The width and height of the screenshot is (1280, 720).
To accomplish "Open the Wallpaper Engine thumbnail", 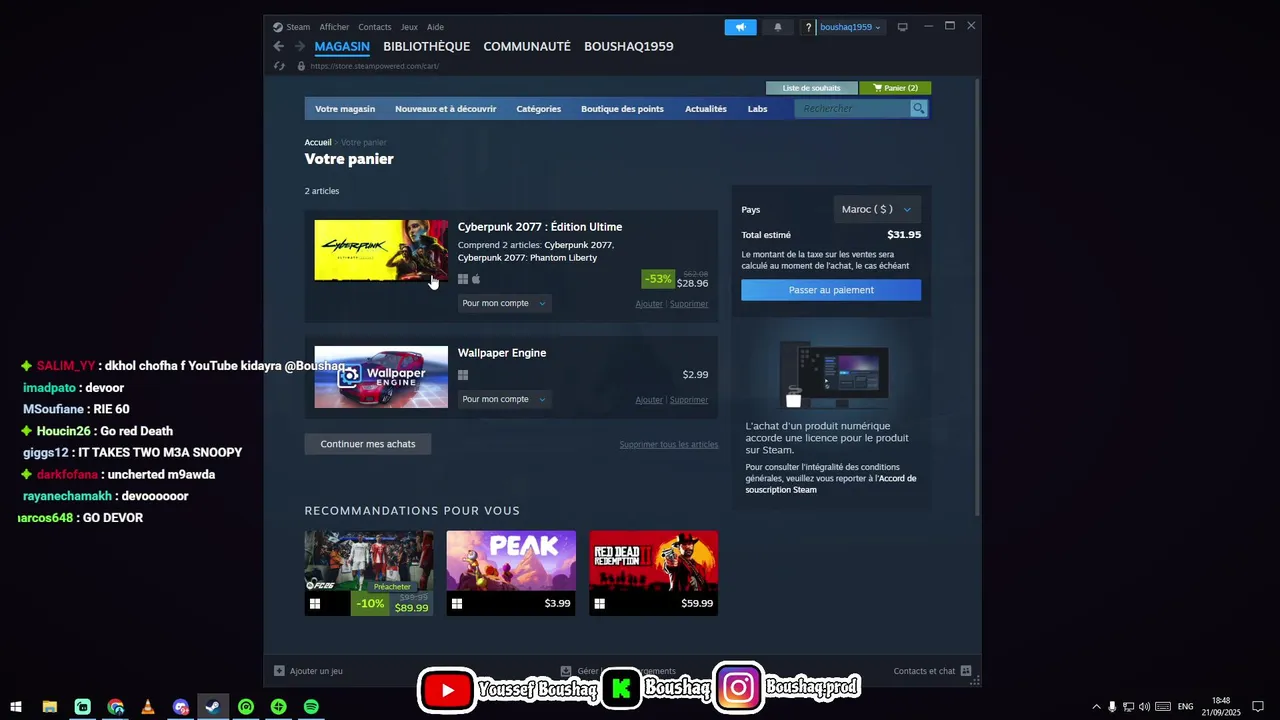I will click(381, 377).
